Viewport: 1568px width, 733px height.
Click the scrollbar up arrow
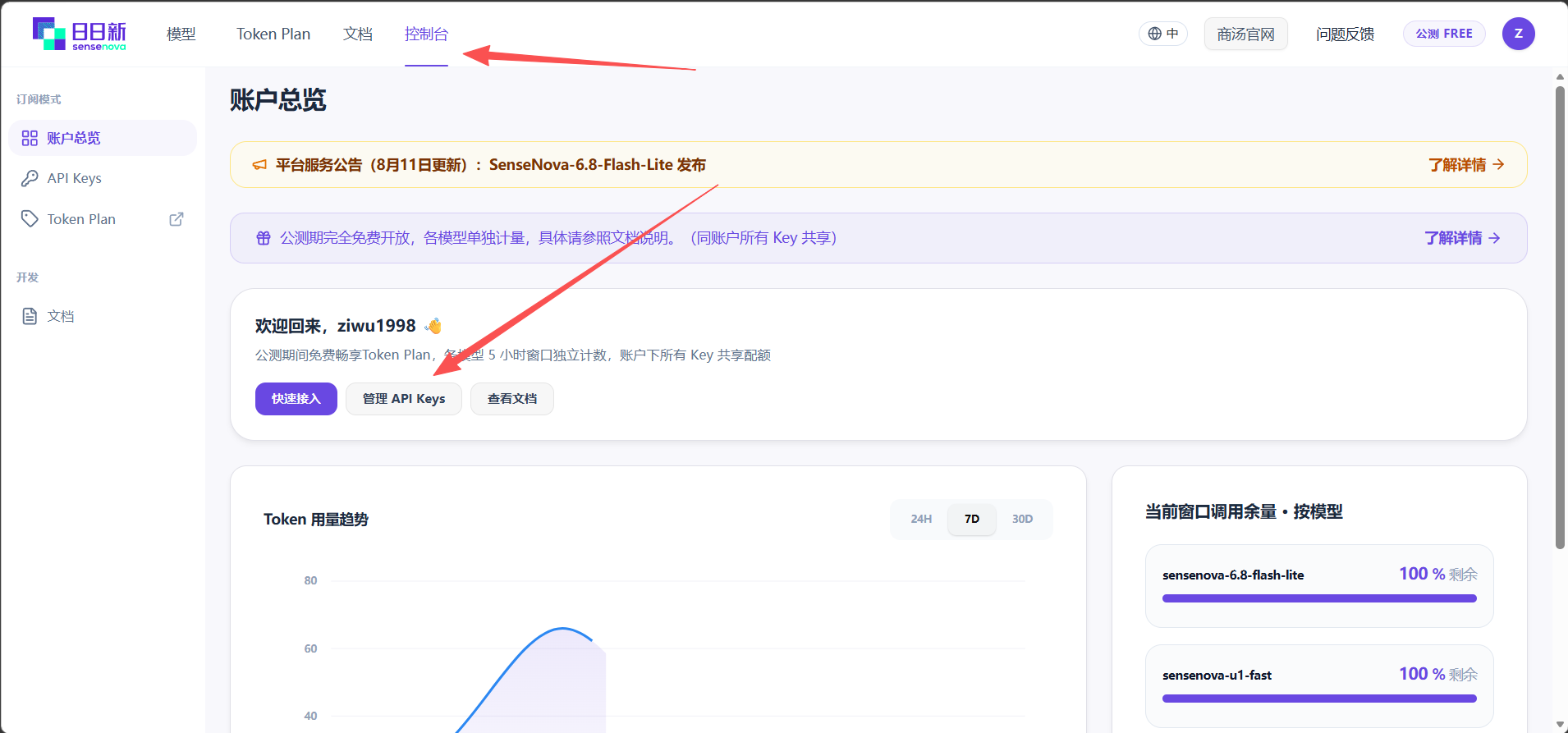coord(1560,77)
